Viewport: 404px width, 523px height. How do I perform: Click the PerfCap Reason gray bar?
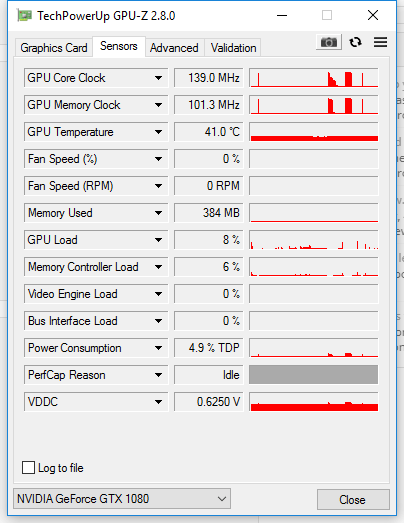314,375
